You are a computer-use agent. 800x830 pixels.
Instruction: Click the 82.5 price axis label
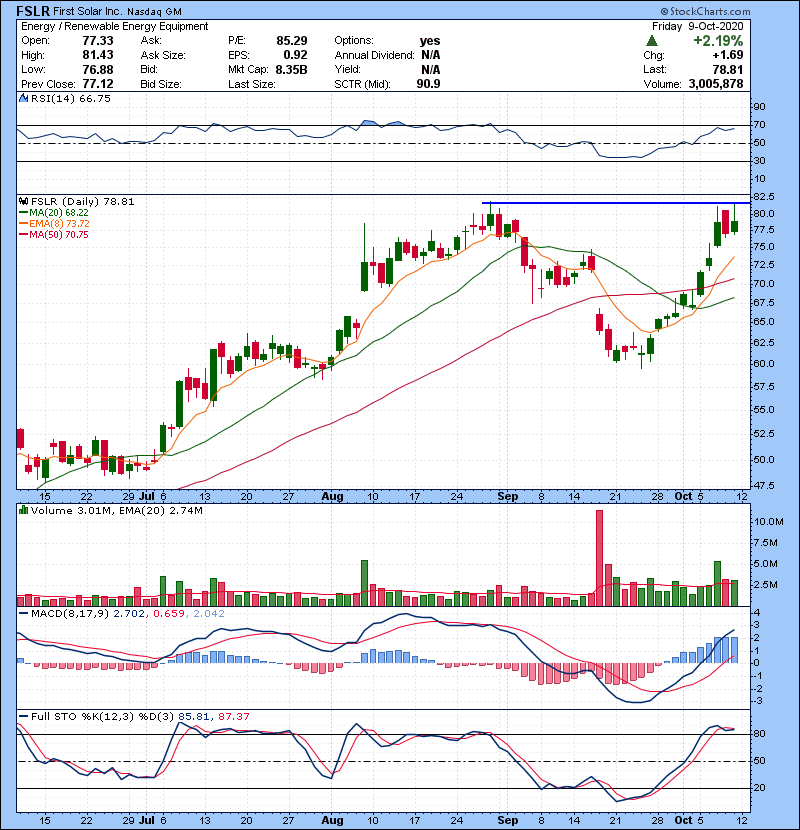pyautogui.click(x=763, y=196)
